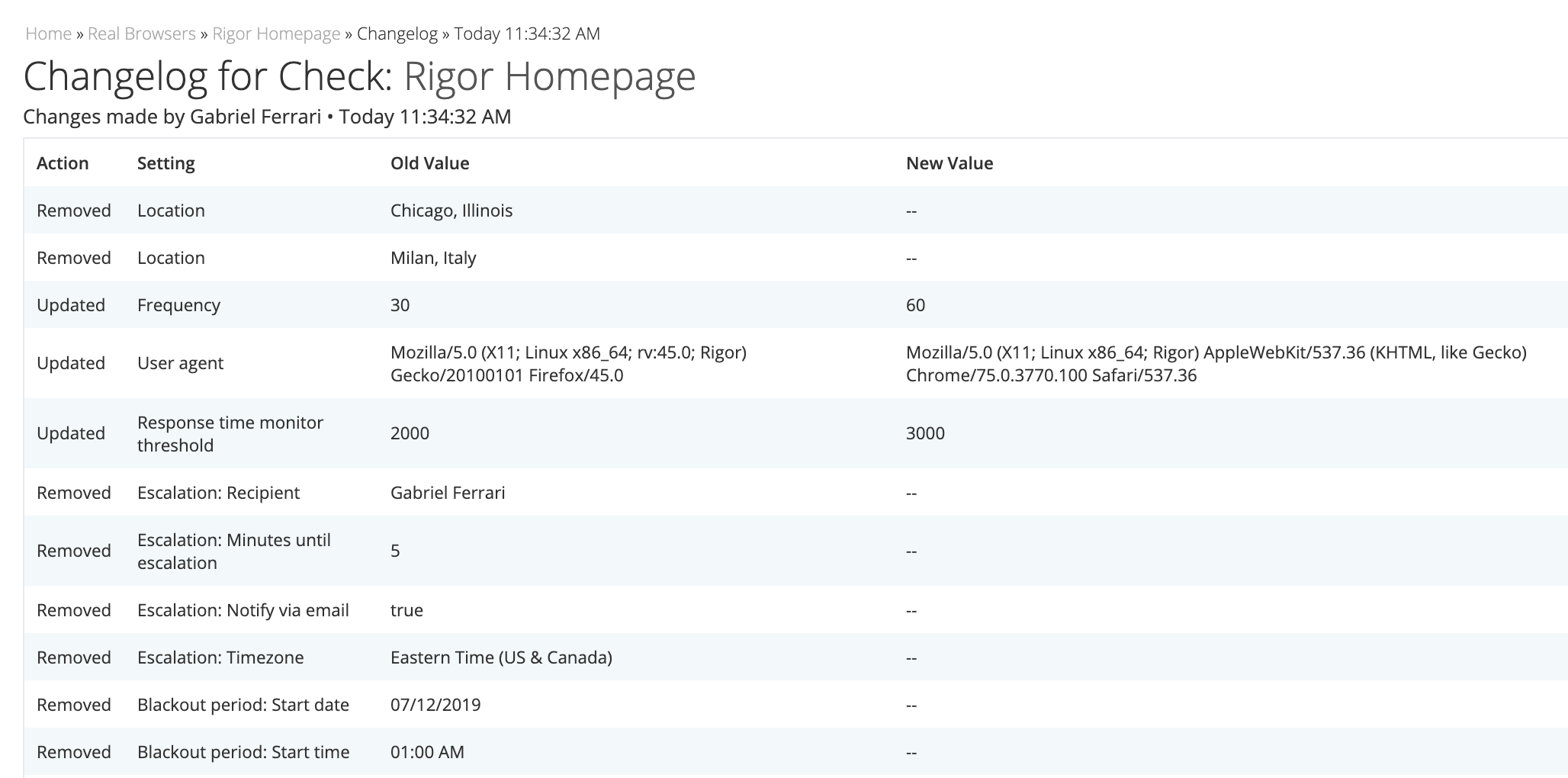This screenshot has width=1568, height=778.
Task: Click the Eastern Time (US & Canada) cell
Action: (x=501, y=657)
